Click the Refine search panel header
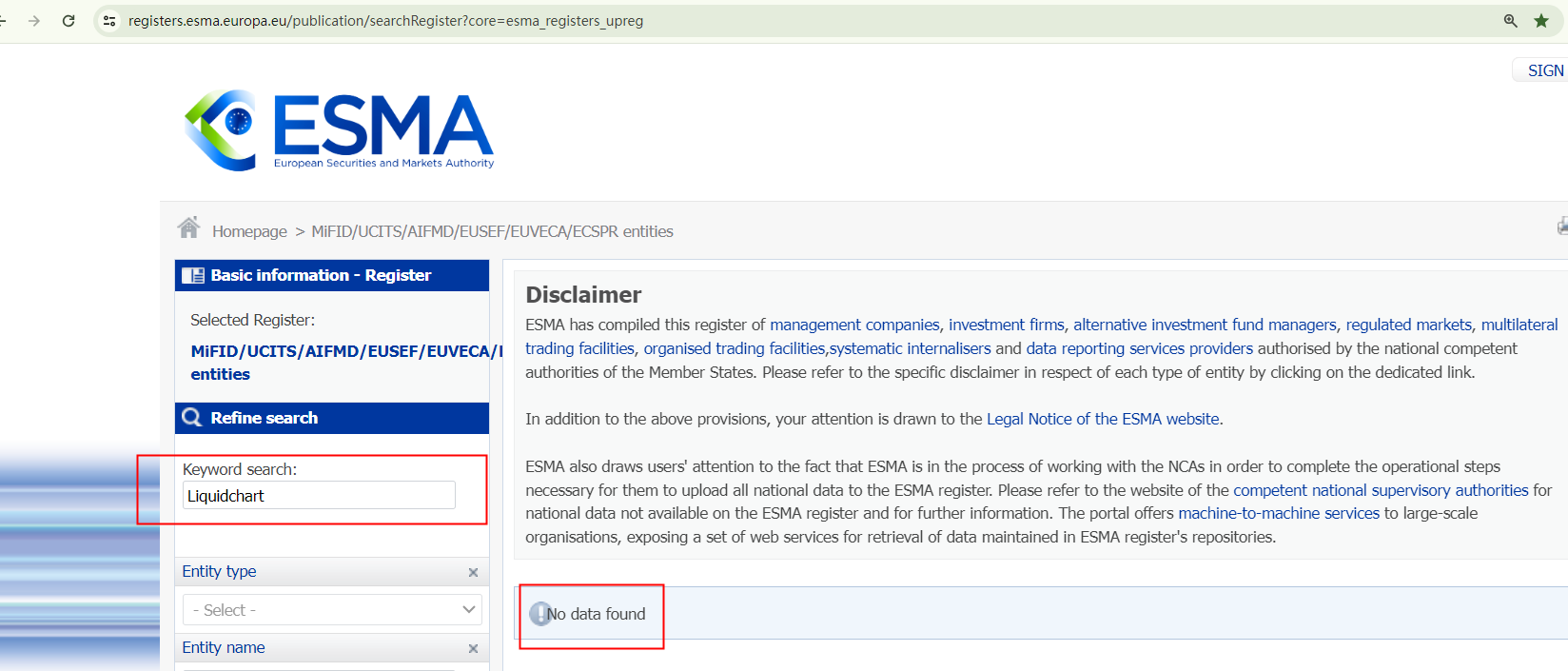 click(x=332, y=418)
